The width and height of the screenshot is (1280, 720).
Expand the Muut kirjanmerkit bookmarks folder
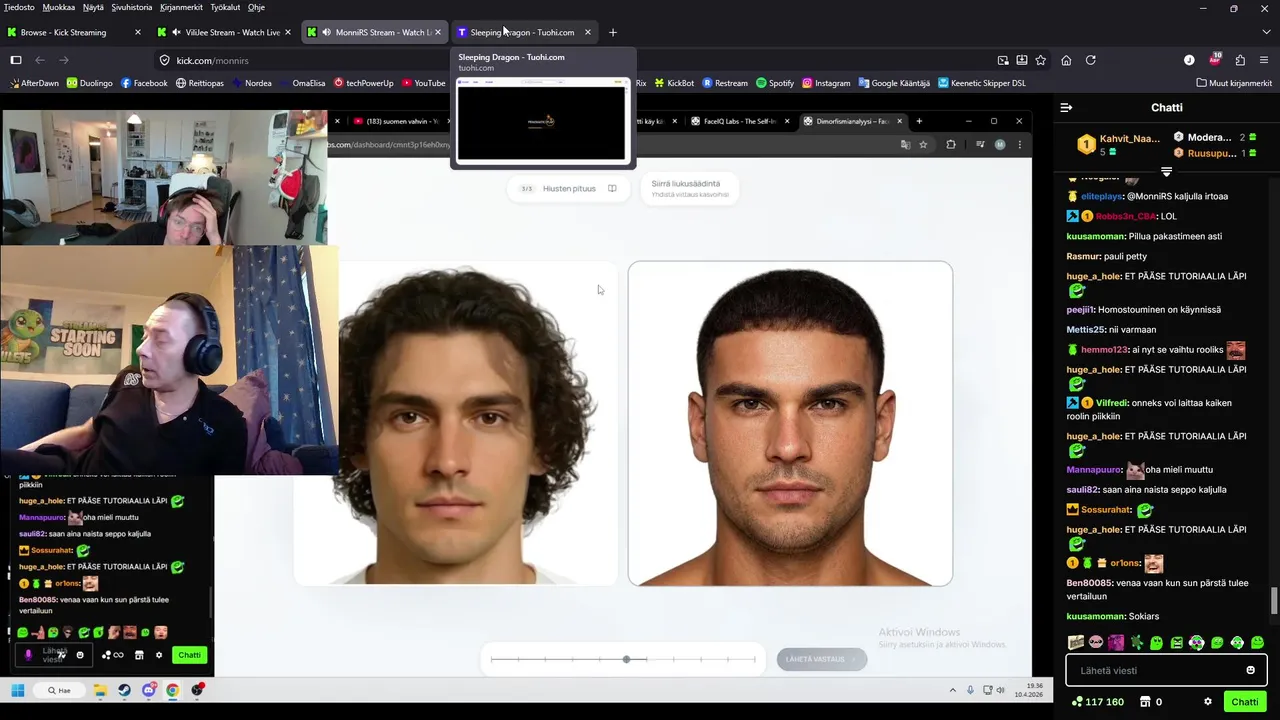tap(1234, 83)
